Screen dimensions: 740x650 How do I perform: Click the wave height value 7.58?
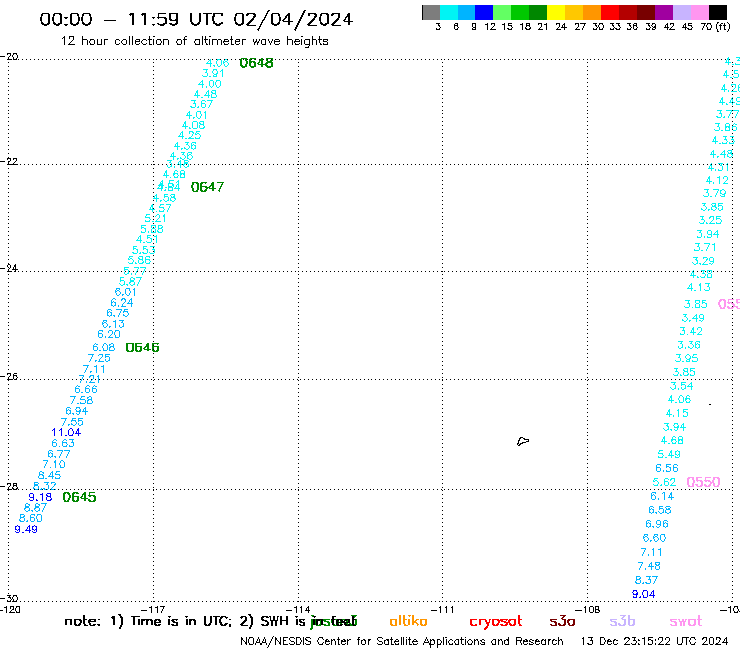82,400
